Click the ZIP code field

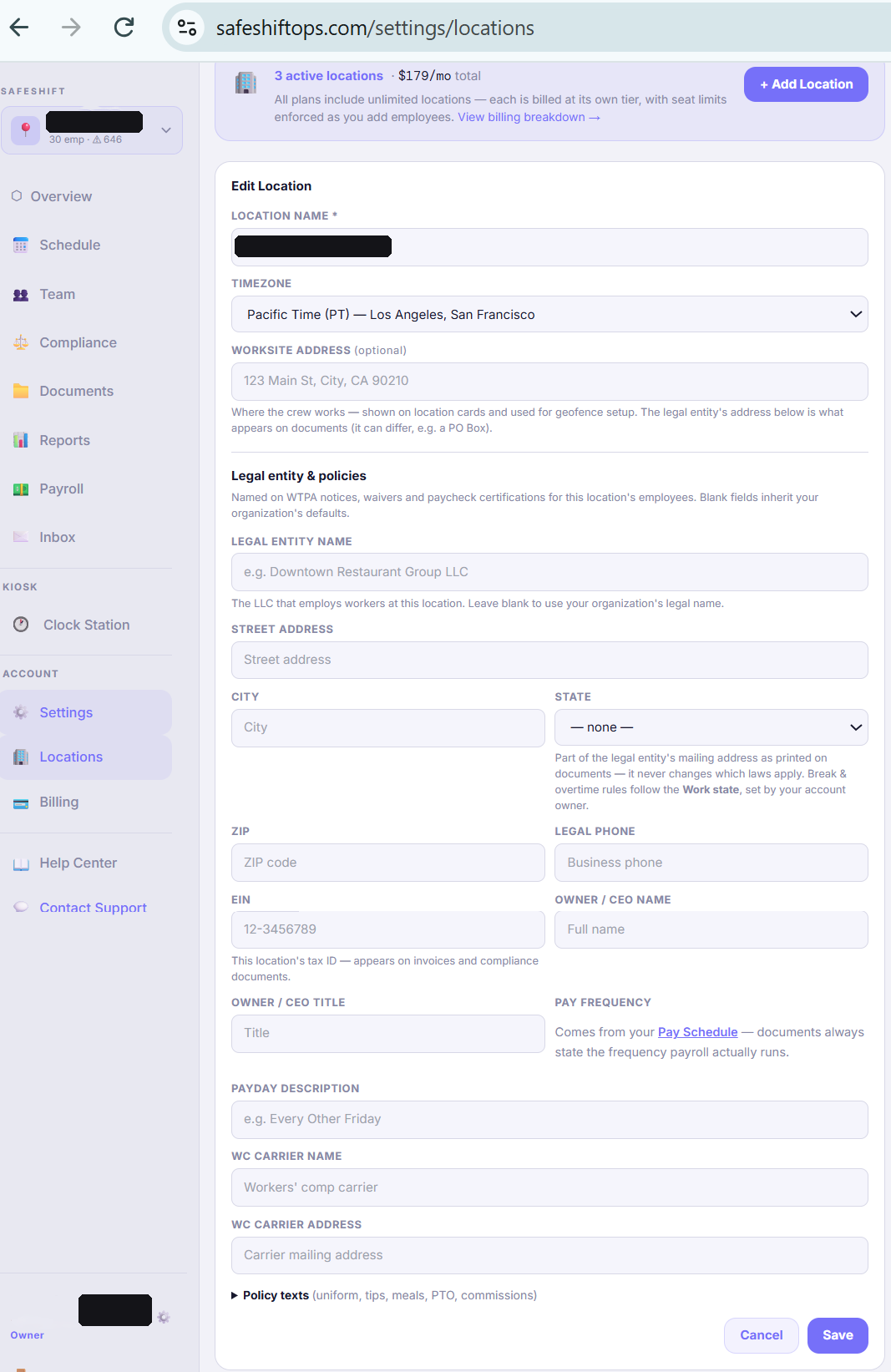pos(388,863)
